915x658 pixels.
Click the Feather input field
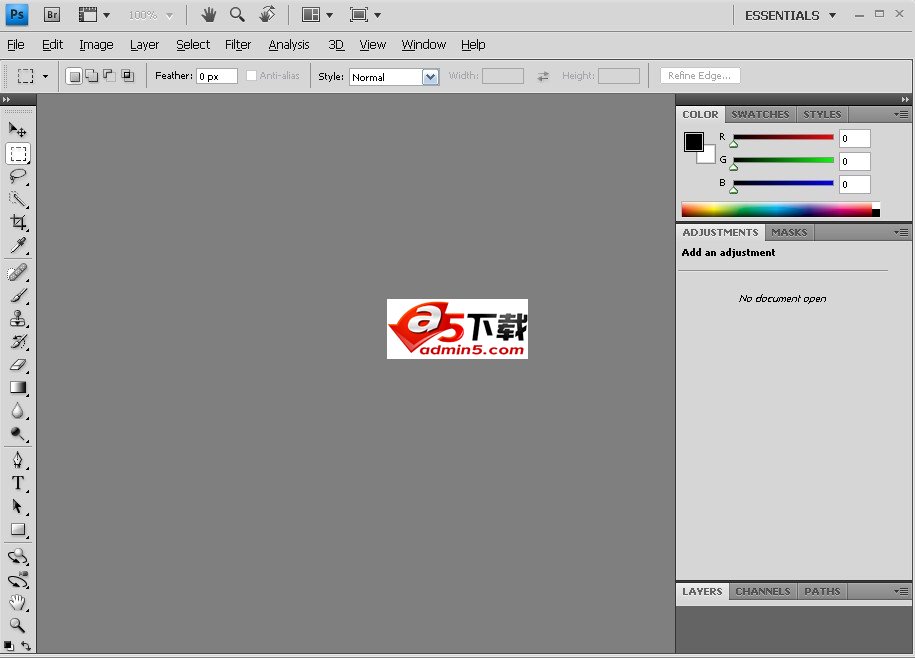[x=216, y=76]
